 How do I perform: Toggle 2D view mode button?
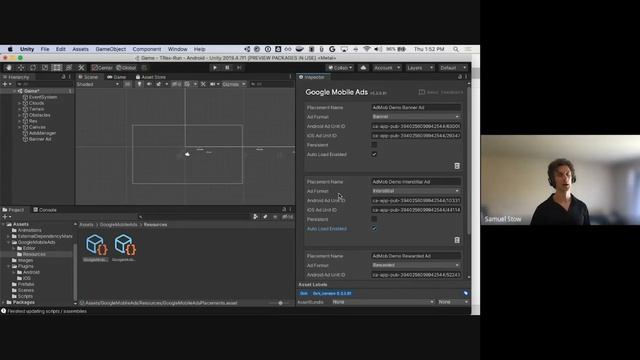127,84
